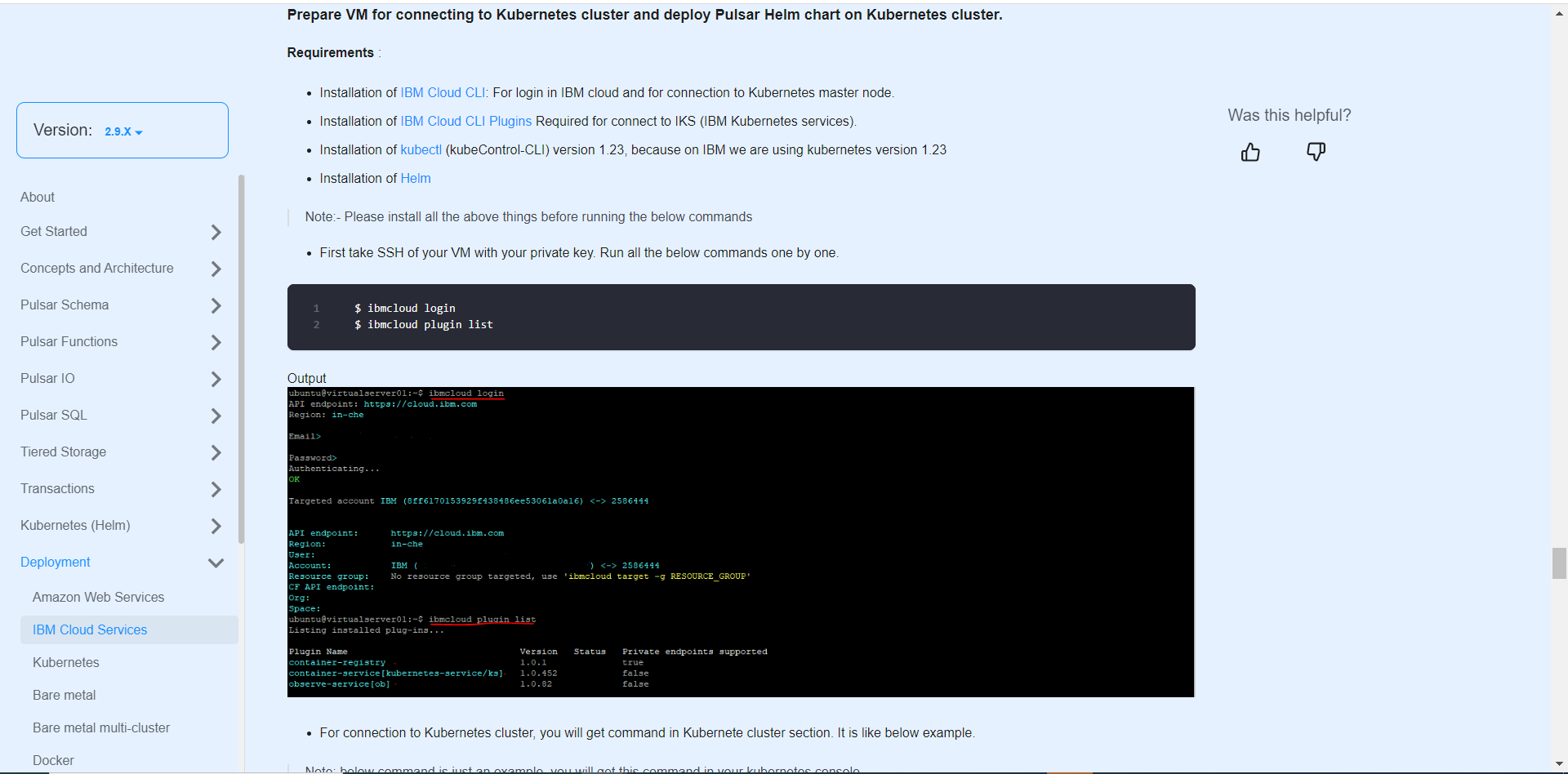Expand the Tiered Storage chevron
This screenshot has height=774, width=1568.
coord(216,452)
